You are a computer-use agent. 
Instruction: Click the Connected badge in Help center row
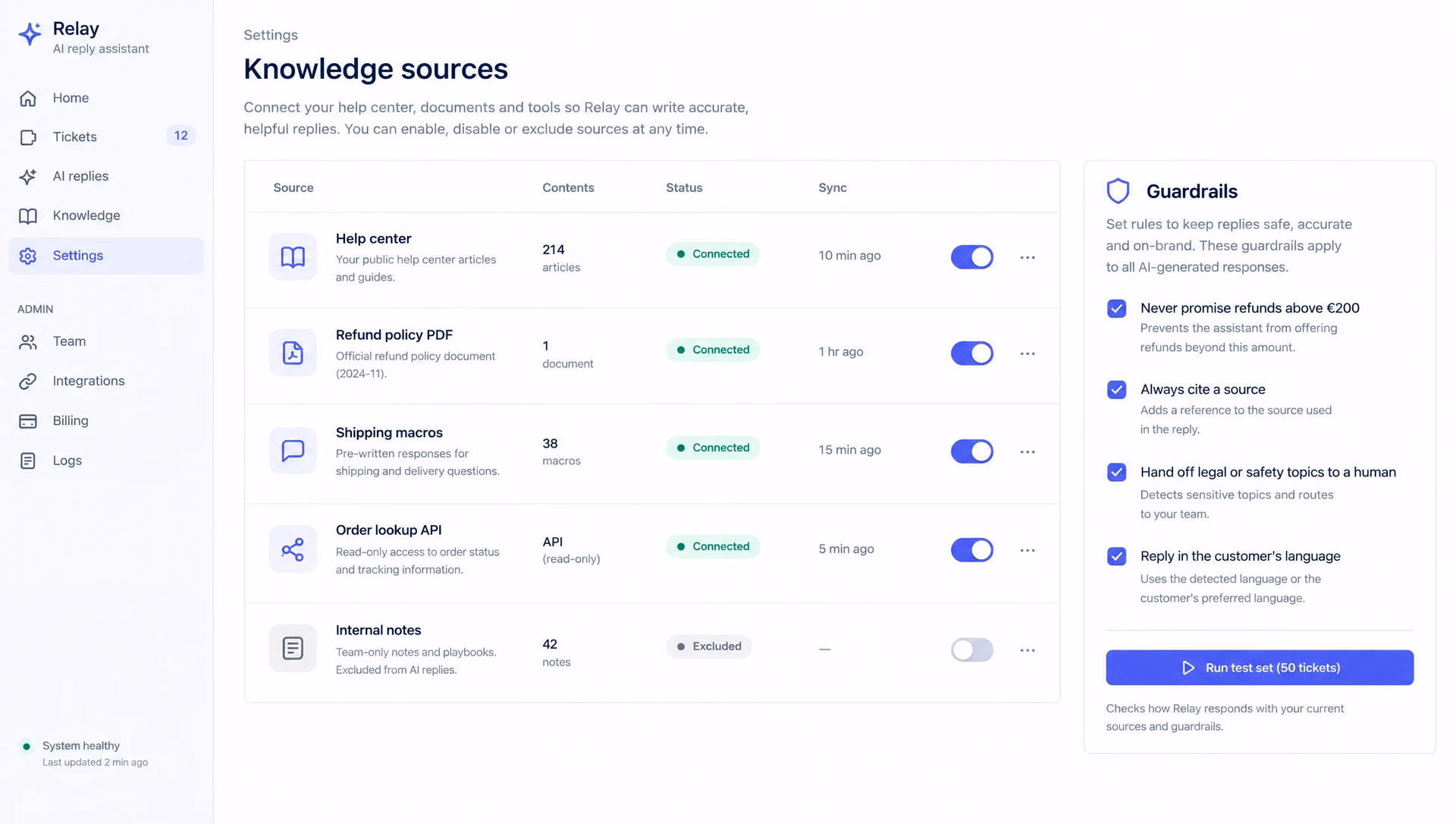point(713,254)
